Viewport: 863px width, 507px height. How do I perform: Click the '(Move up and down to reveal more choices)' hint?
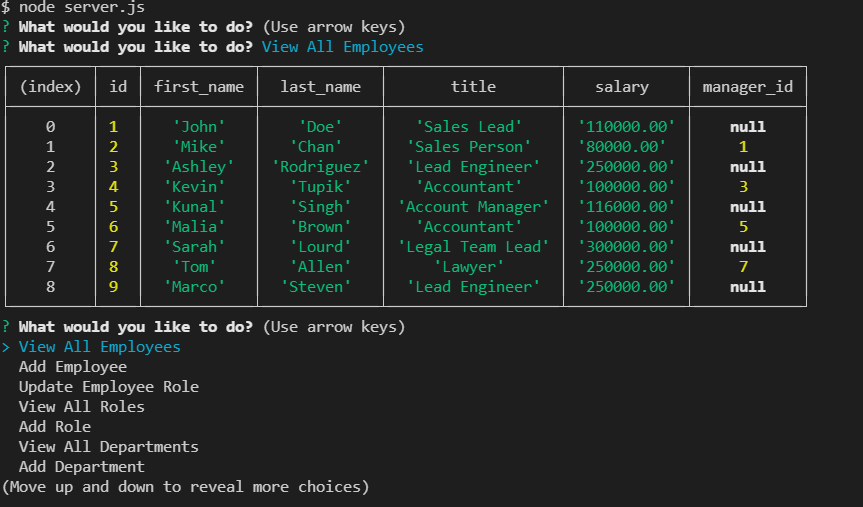click(x=185, y=487)
